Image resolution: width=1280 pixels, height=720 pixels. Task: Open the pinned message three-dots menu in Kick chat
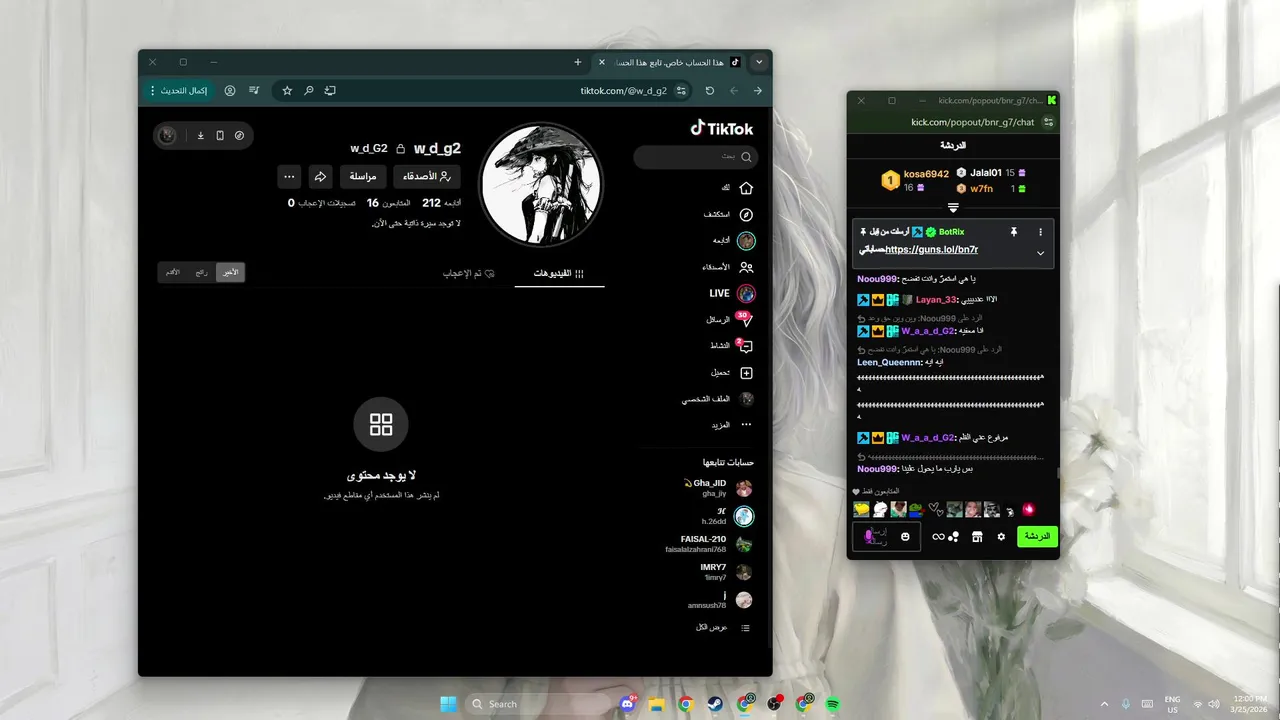tap(1040, 232)
